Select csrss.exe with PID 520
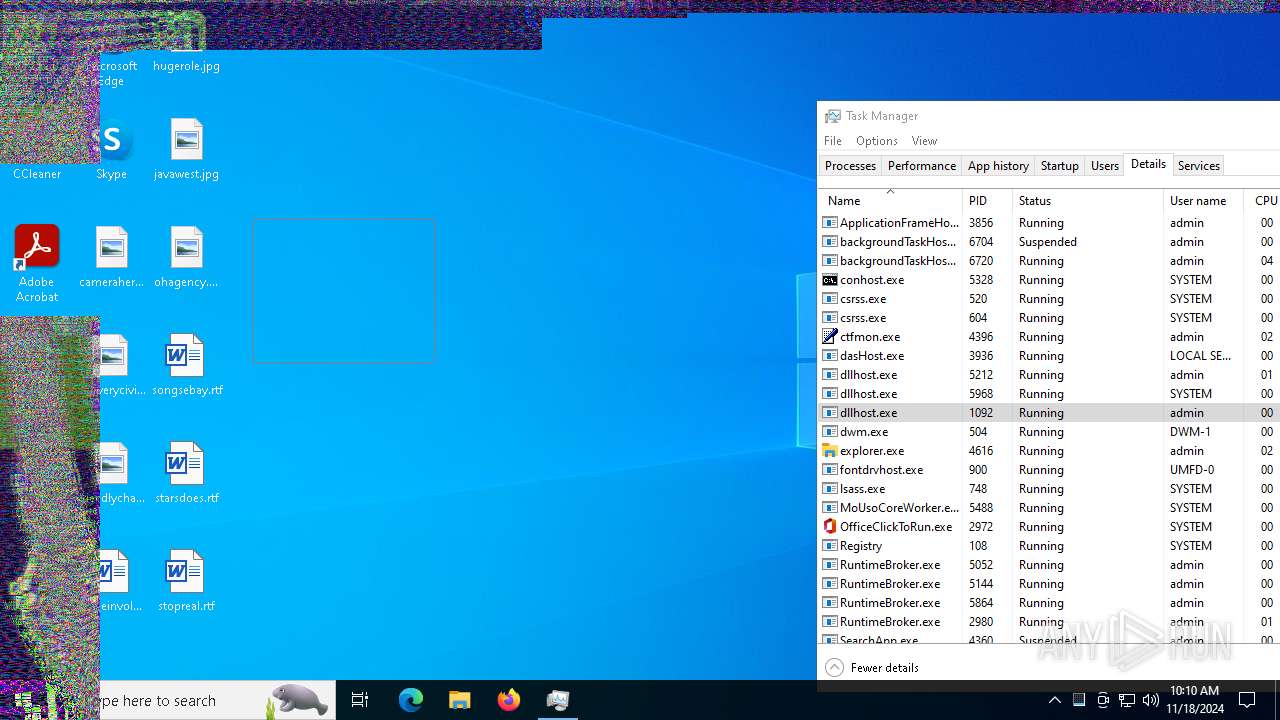1280x720 pixels. pyautogui.click(x=1049, y=299)
